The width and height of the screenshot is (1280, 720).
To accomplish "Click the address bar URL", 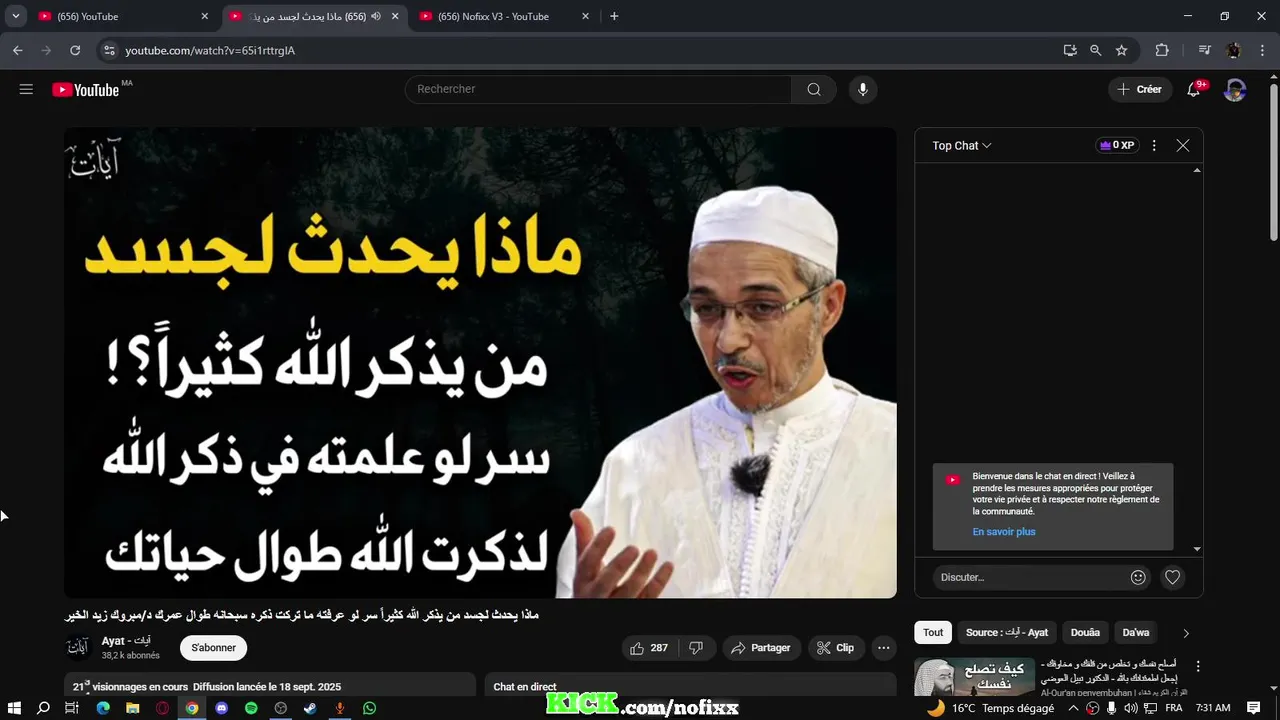I will (x=210, y=50).
